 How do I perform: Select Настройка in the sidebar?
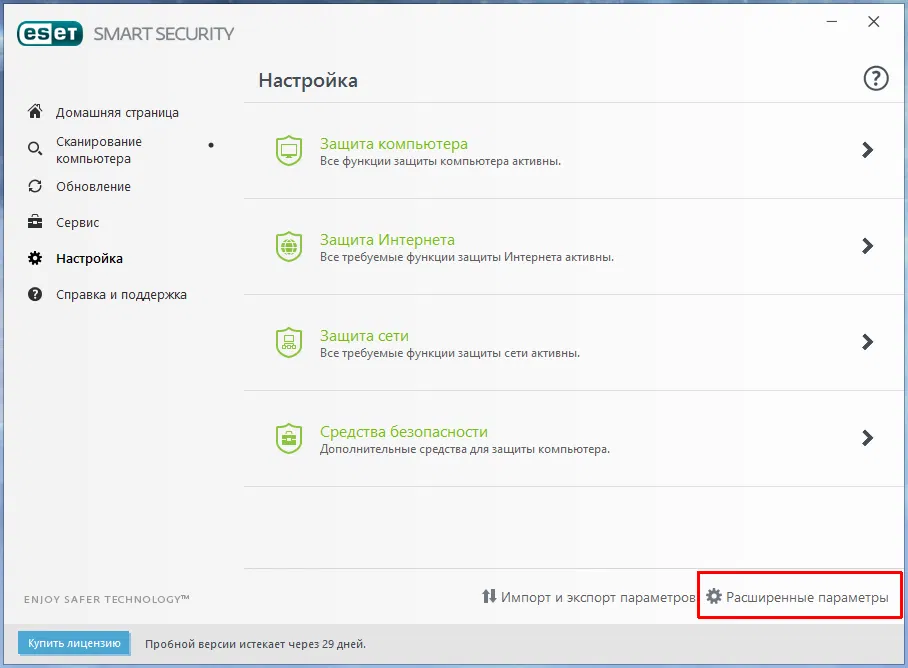(89, 259)
